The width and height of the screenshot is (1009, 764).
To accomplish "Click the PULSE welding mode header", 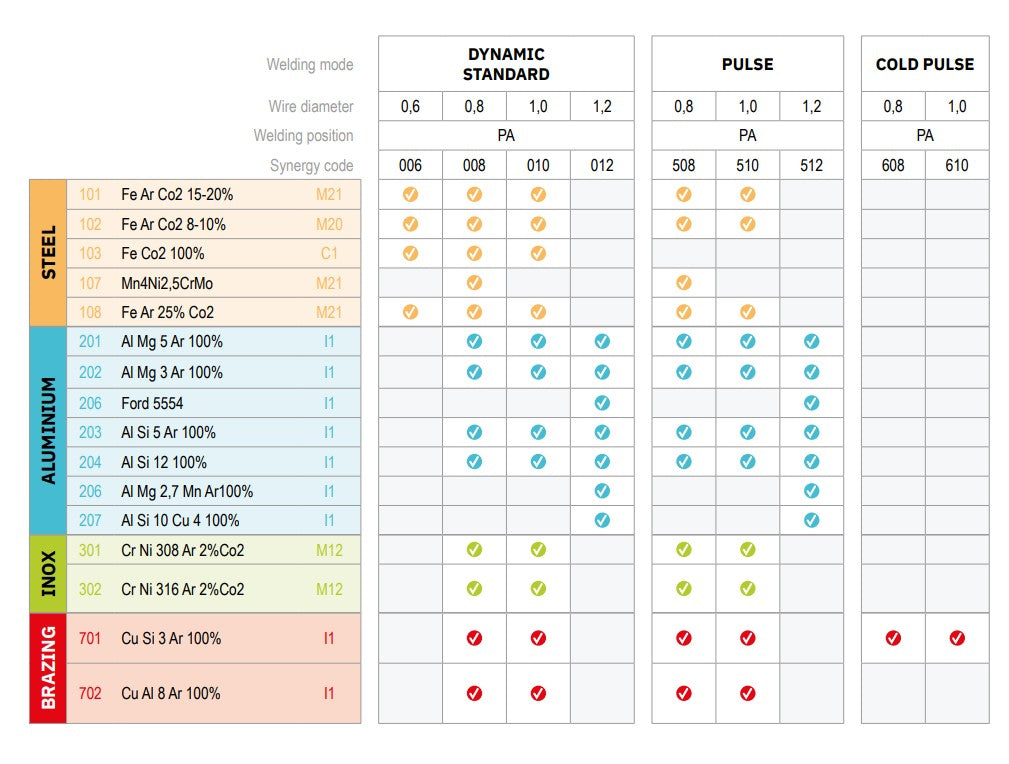I will point(747,64).
